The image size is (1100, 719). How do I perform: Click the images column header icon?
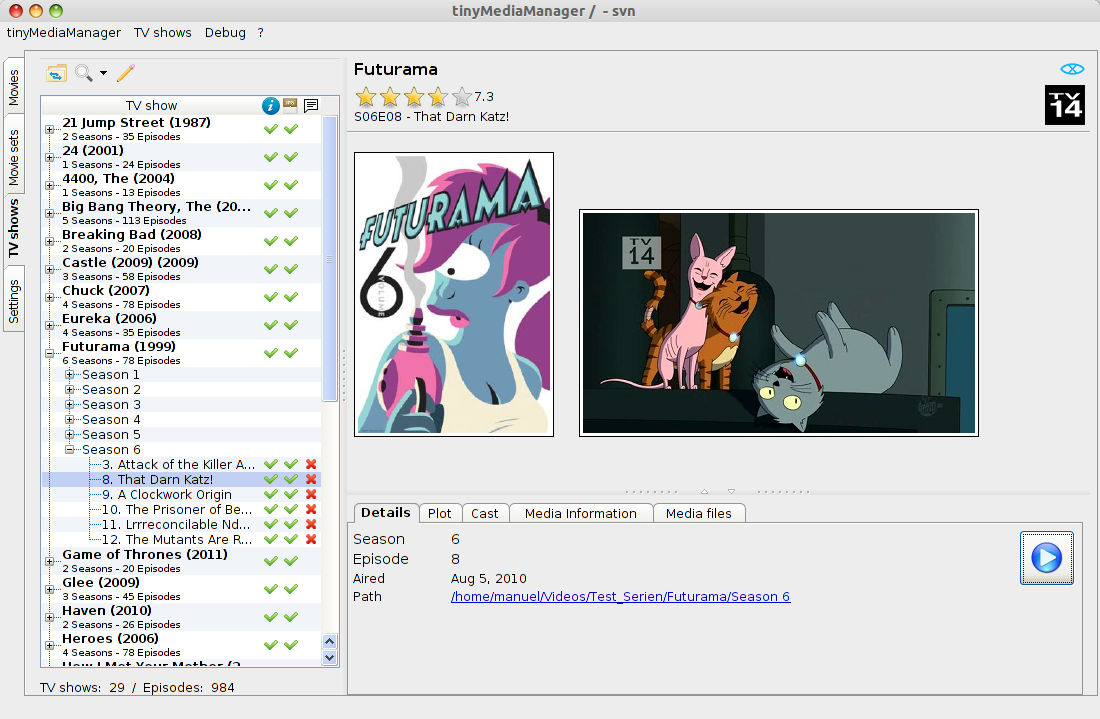tap(290, 105)
